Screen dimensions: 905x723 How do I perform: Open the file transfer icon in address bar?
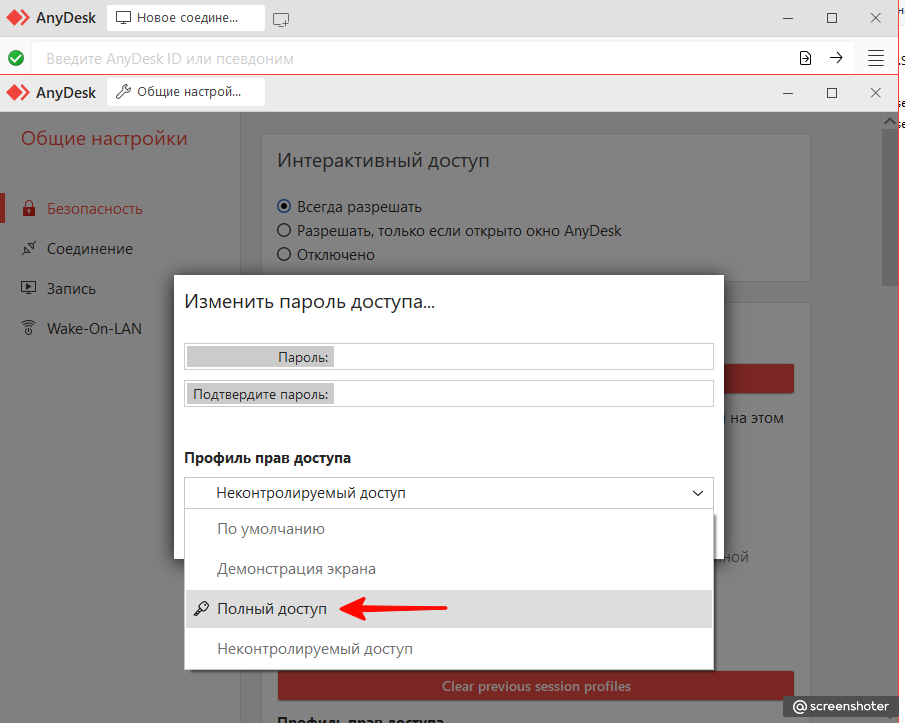click(x=805, y=58)
